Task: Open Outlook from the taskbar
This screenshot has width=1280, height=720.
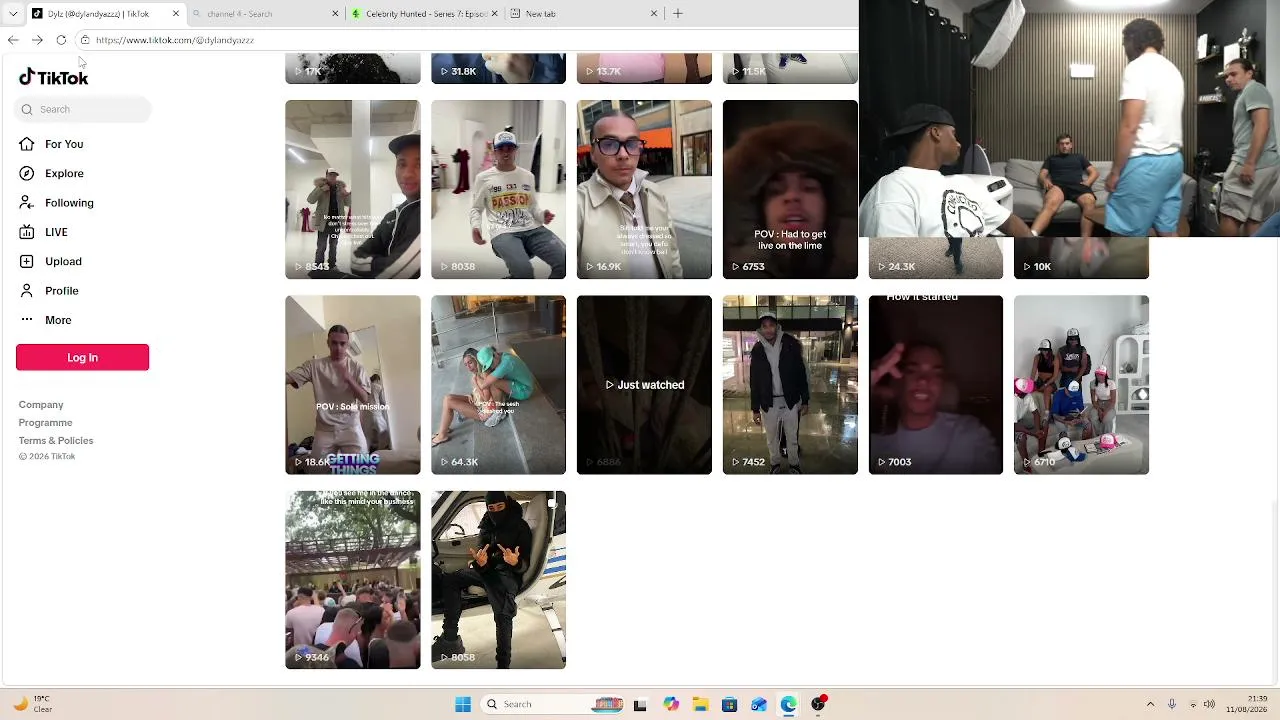Action: pyautogui.click(x=759, y=704)
